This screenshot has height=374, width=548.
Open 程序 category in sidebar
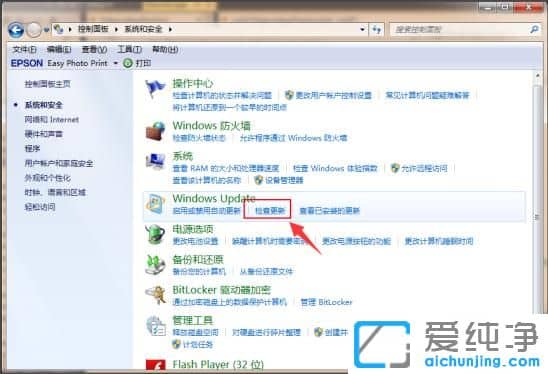coord(32,149)
